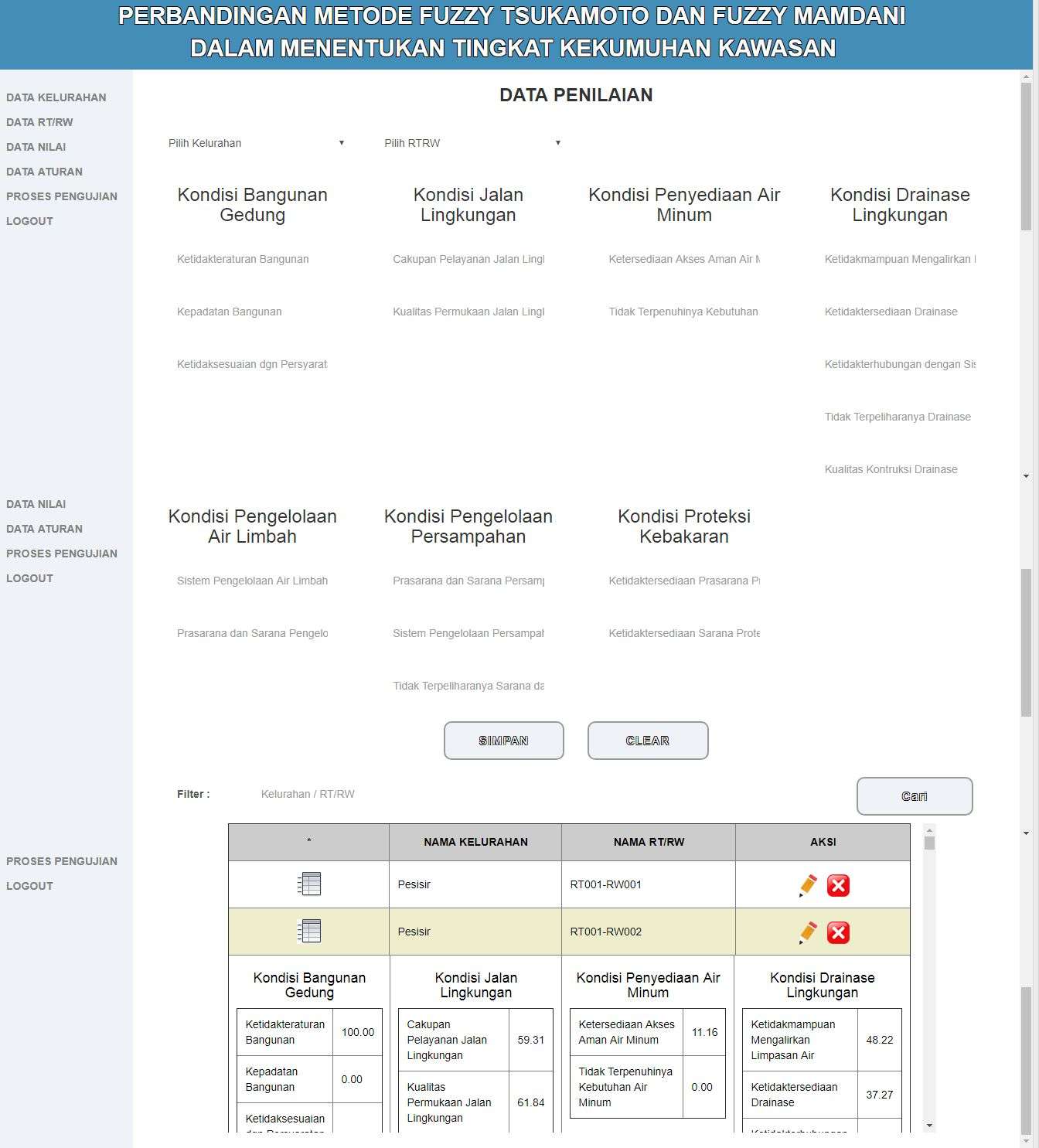Open detail table icon for RT001-RW002 row
1039x1148 pixels.
[308, 931]
